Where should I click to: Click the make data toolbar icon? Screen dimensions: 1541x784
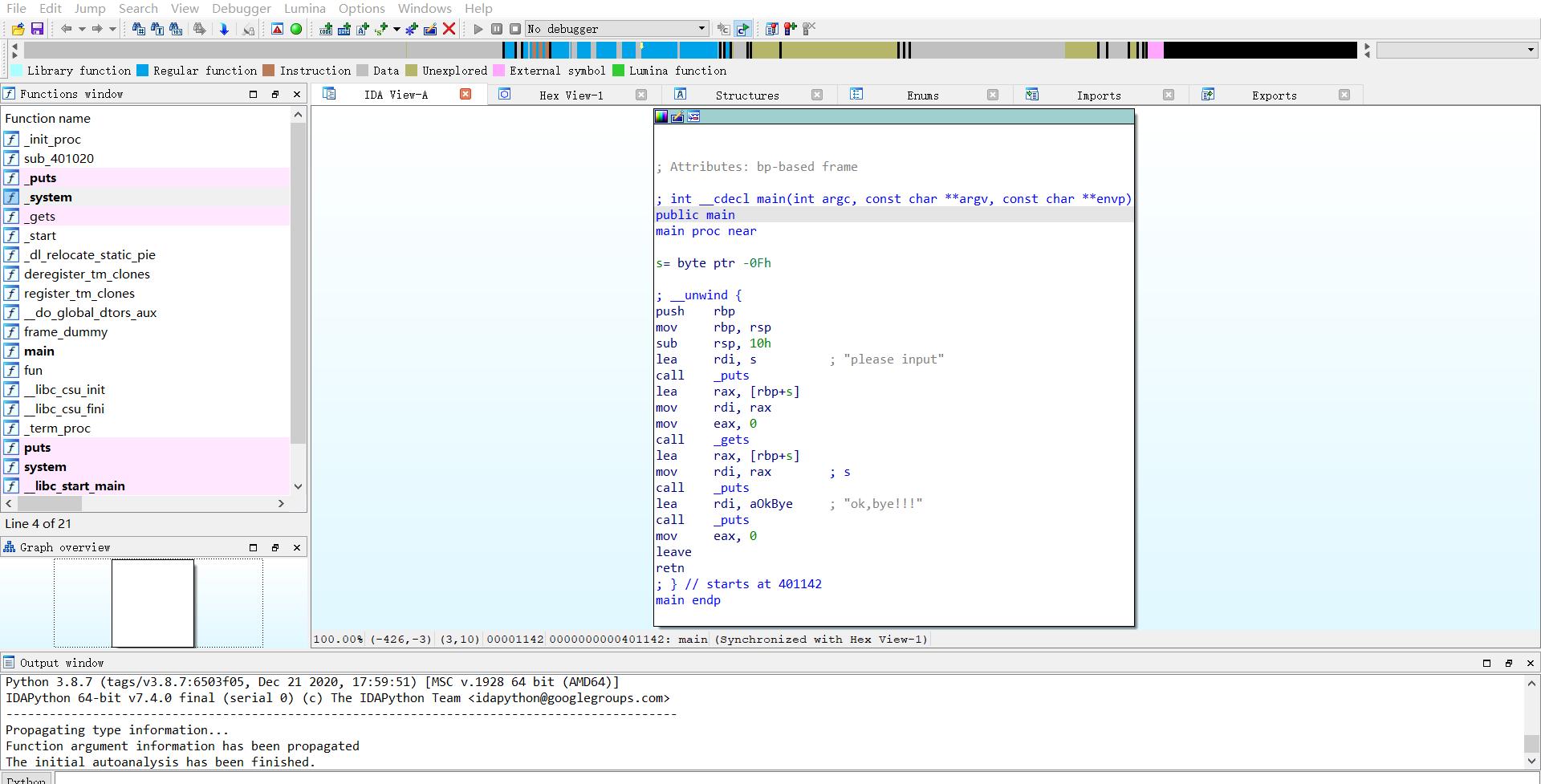pyautogui.click(x=344, y=29)
